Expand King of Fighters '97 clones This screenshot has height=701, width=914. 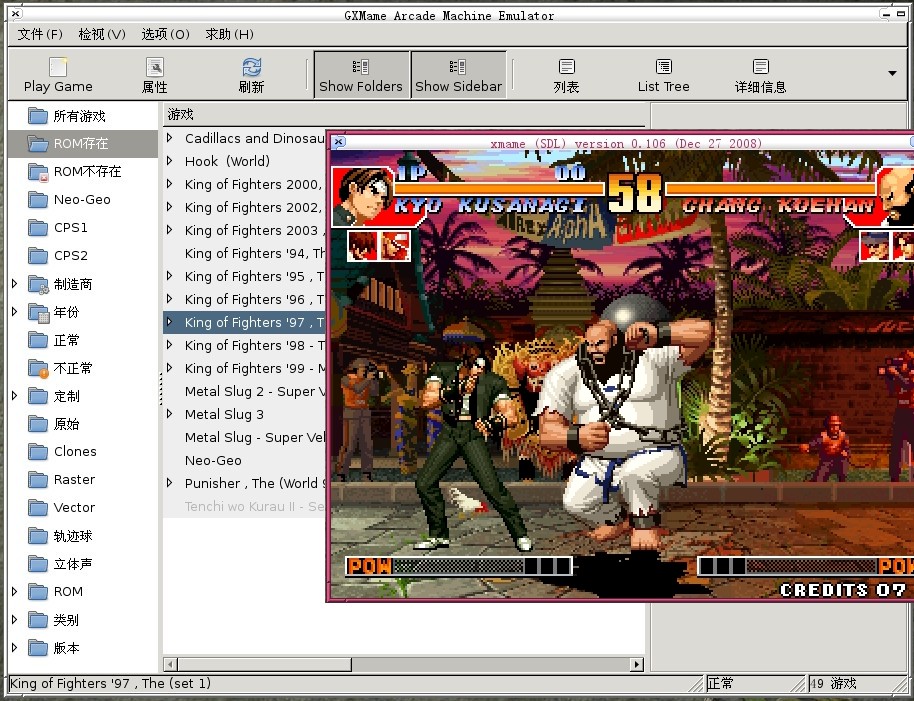pyautogui.click(x=170, y=322)
